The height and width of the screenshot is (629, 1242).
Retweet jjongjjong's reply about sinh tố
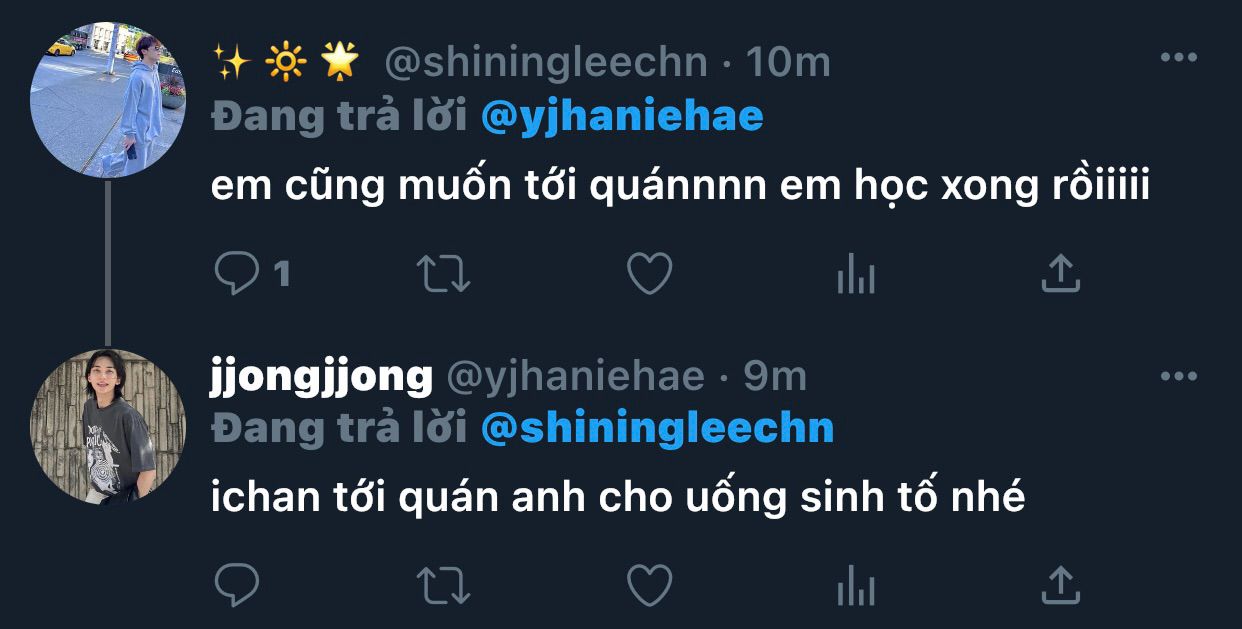[x=443, y=585]
